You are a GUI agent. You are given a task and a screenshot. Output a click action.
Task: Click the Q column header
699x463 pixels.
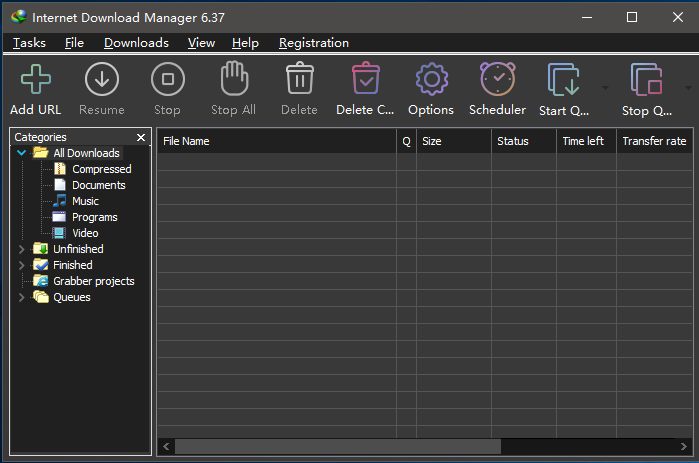point(406,141)
